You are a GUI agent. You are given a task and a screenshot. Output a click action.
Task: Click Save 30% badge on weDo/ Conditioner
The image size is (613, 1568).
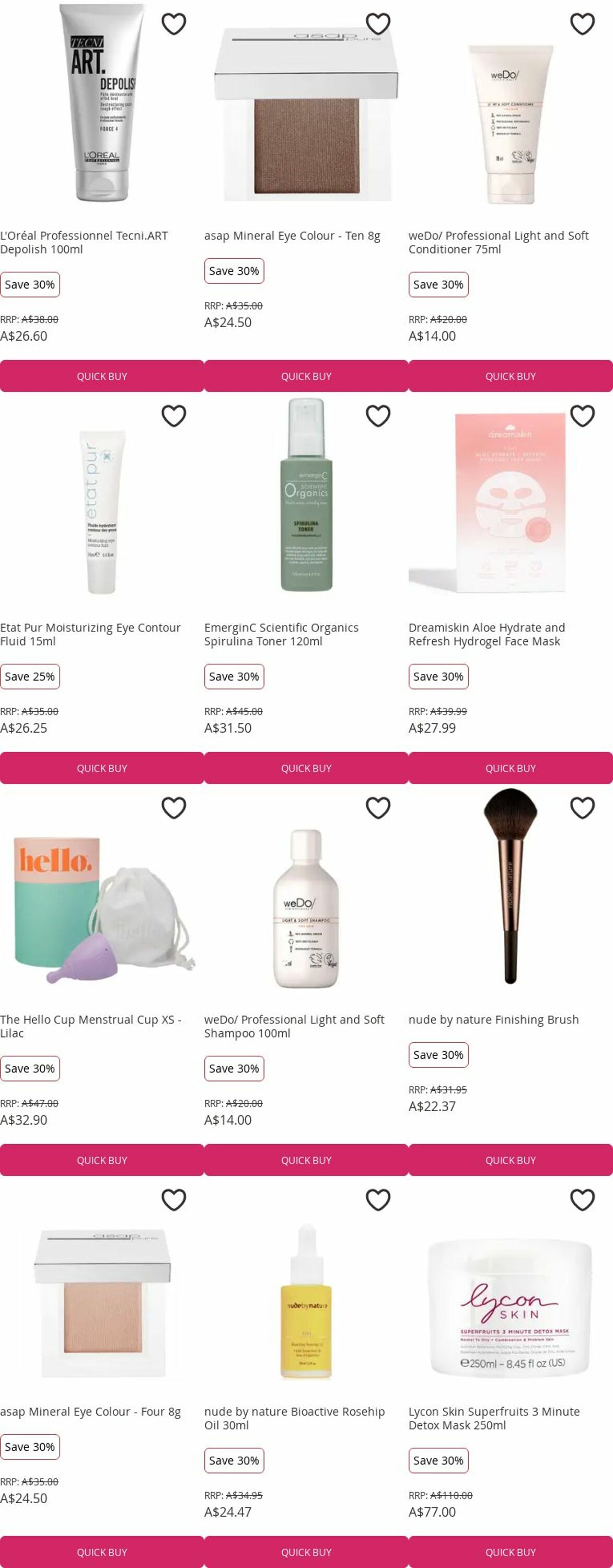tap(438, 285)
